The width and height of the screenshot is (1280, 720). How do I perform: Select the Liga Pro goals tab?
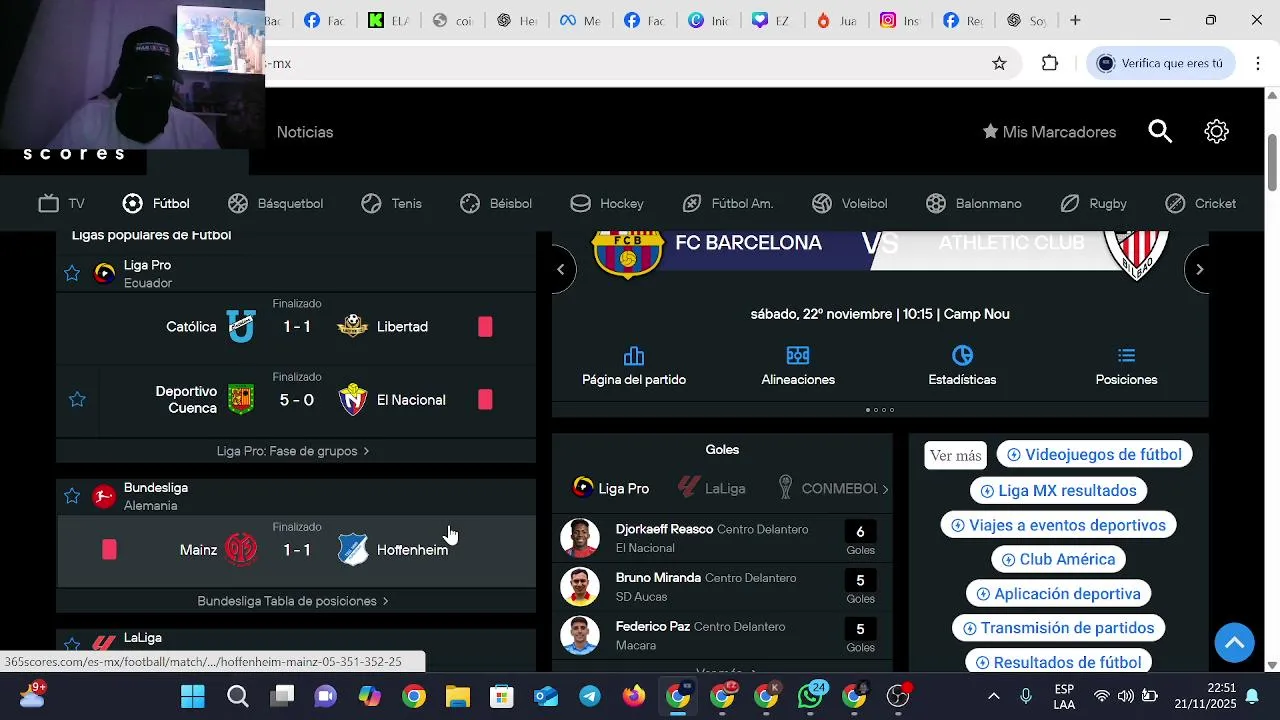pyautogui.click(x=610, y=488)
